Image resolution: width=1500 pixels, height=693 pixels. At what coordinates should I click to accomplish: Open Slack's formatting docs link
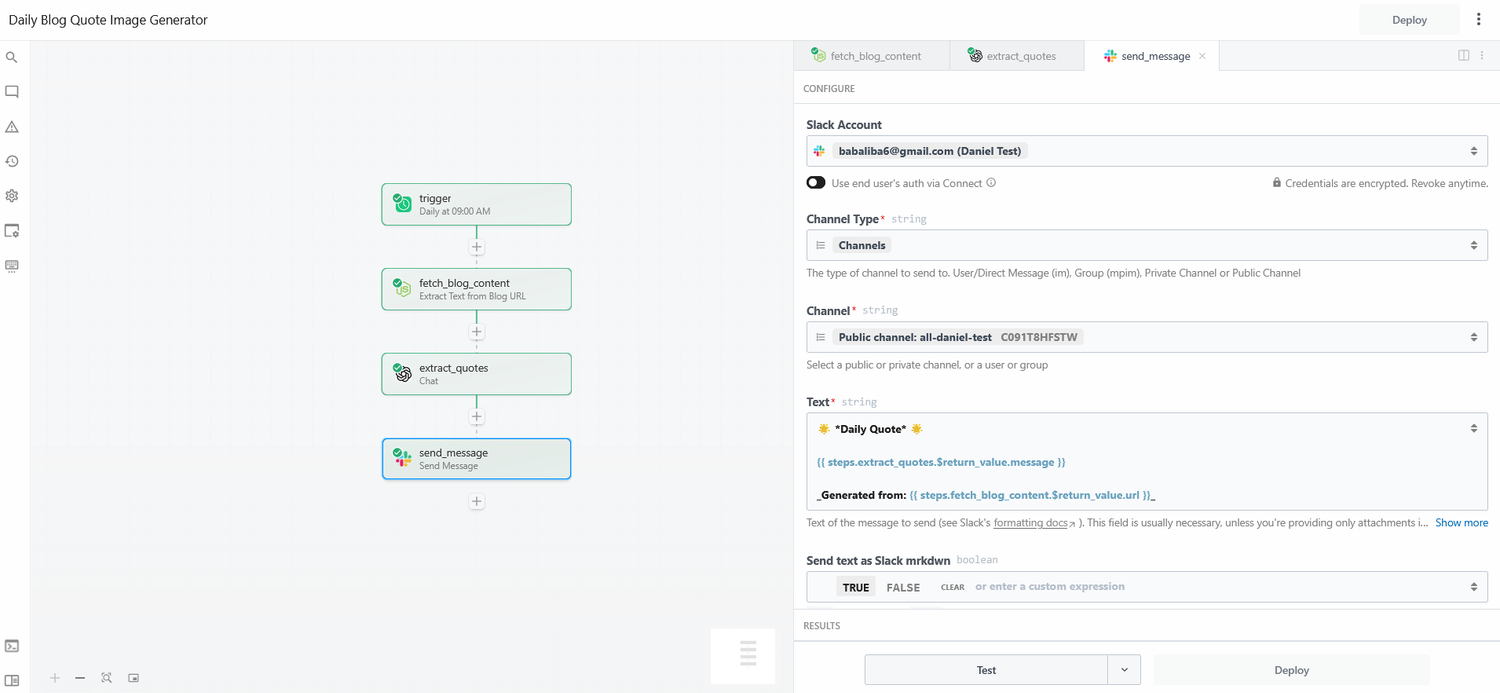pos(1030,522)
